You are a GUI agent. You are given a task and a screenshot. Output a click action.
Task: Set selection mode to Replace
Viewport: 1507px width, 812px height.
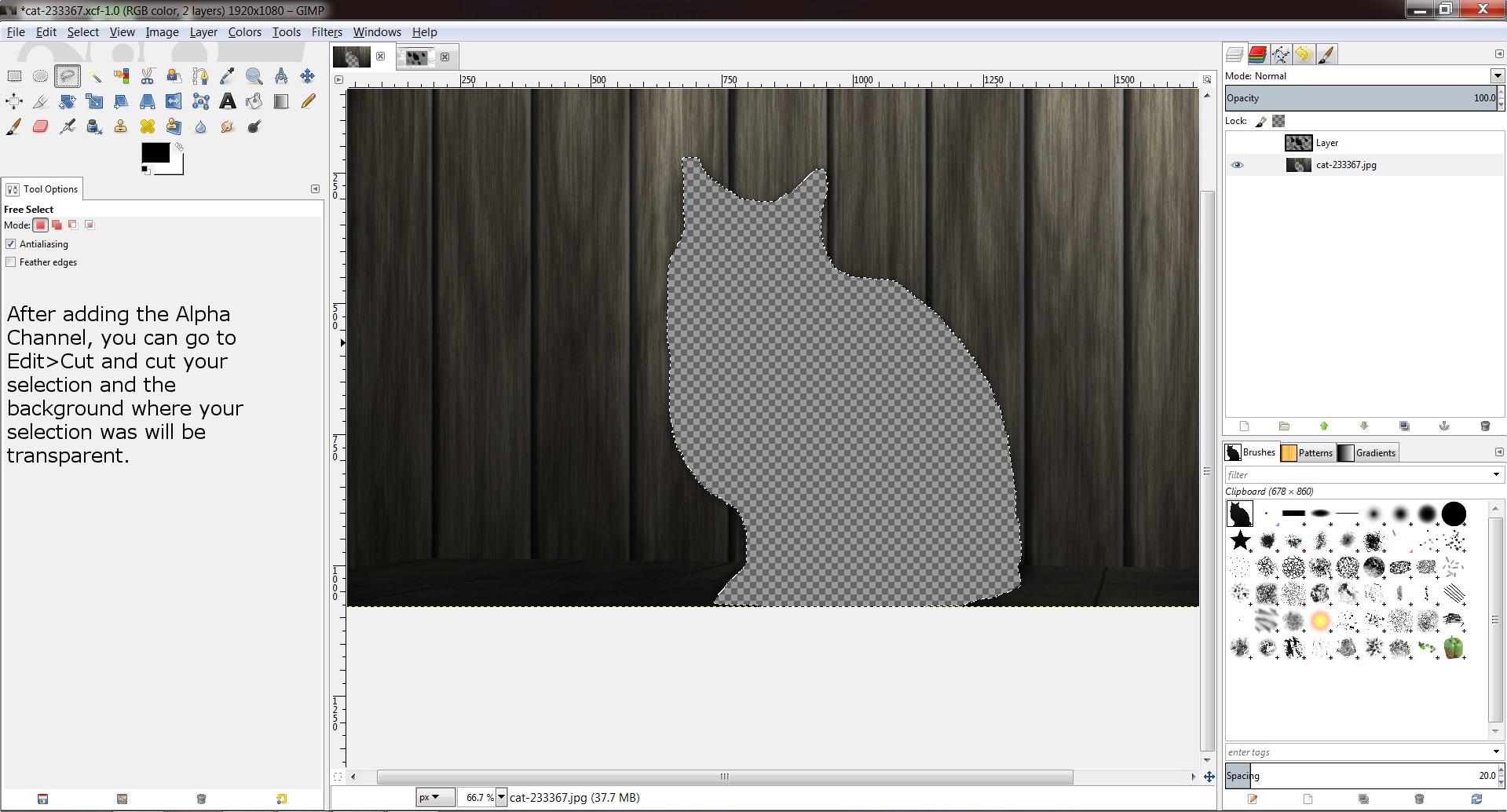point(41,225)
